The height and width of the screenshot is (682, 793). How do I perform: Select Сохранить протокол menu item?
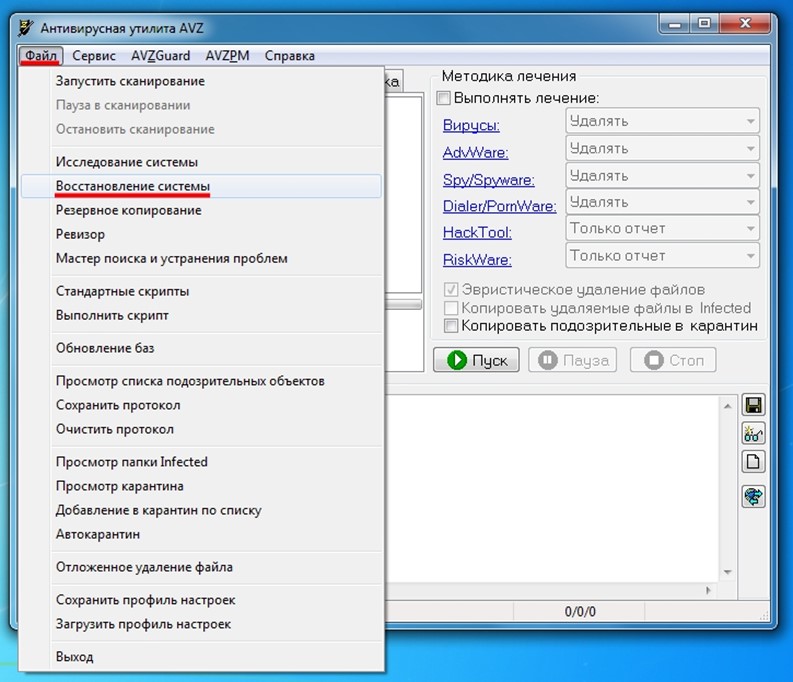click(x=201, y=405)
